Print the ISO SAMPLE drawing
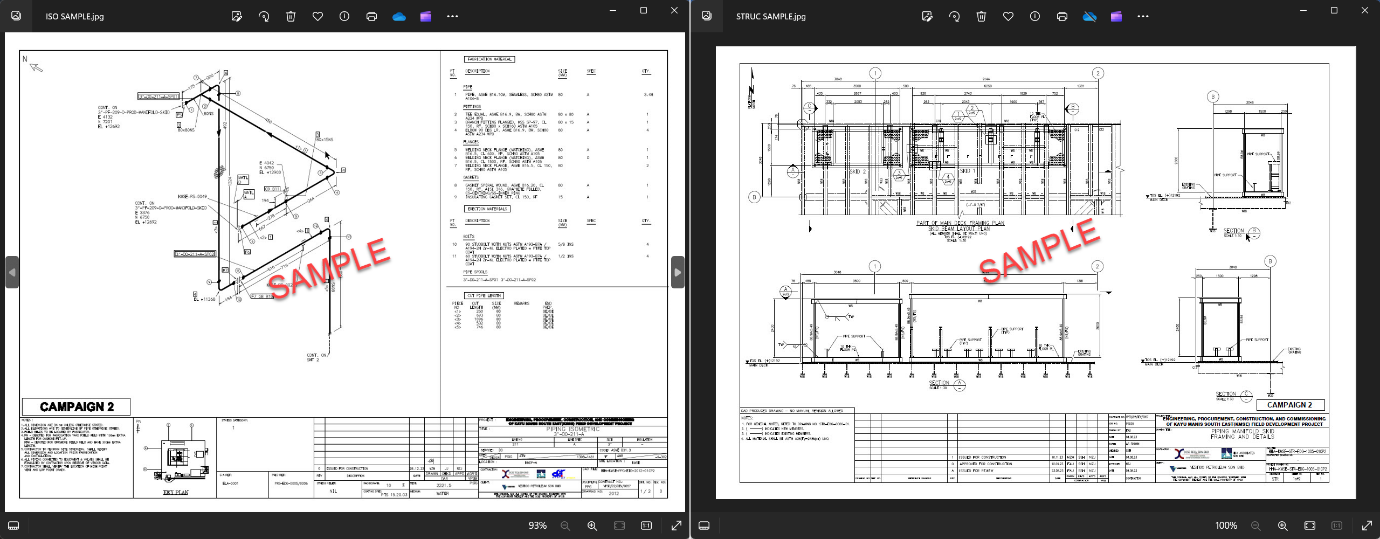The height and width of the screenshot is (539, 1380). tap(371, 16)
